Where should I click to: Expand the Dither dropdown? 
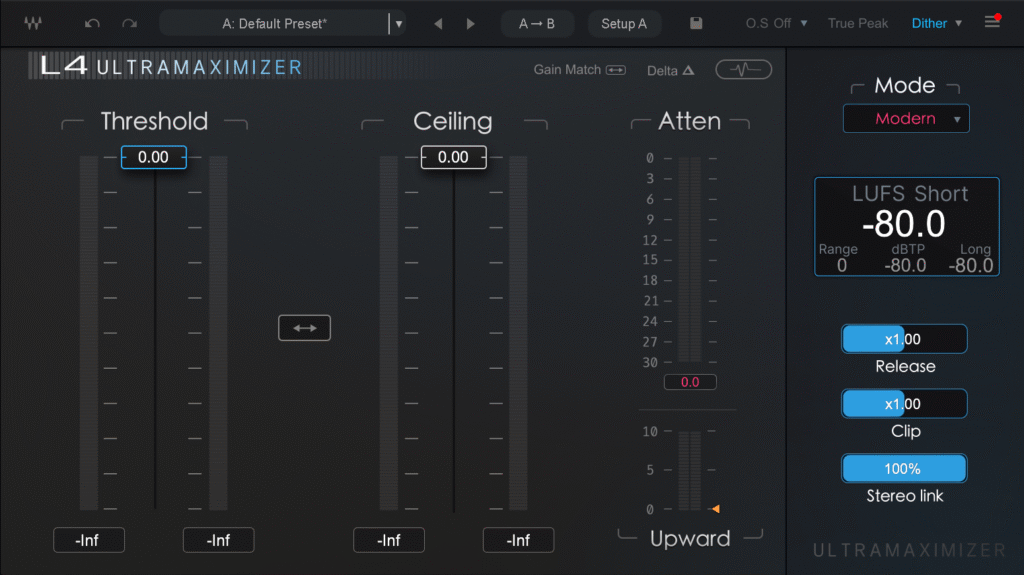pyautogui.click(x=936, y=23)
